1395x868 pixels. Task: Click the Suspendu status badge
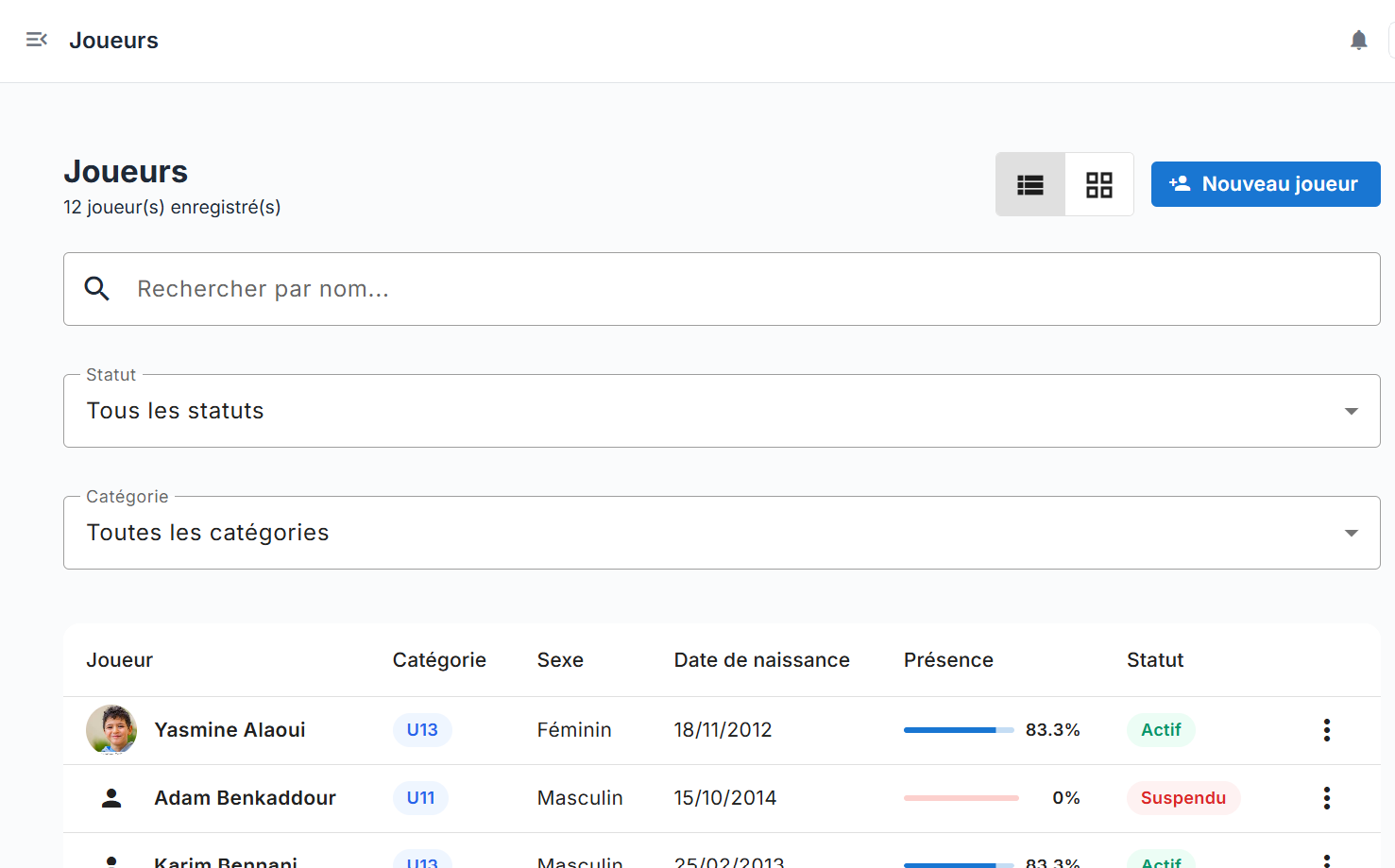(x=1182, y=798)
